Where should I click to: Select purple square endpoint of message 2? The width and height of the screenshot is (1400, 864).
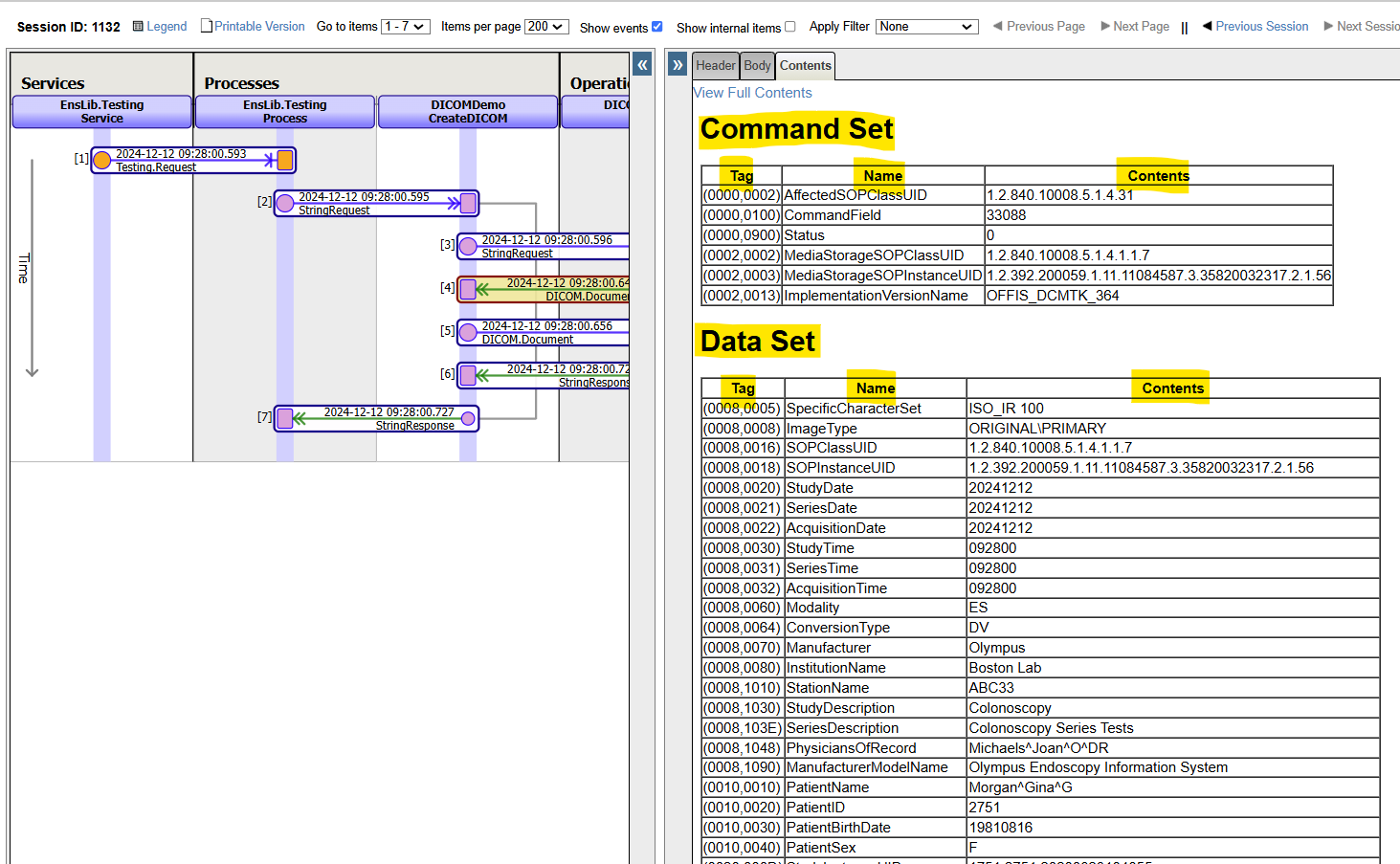468,203
